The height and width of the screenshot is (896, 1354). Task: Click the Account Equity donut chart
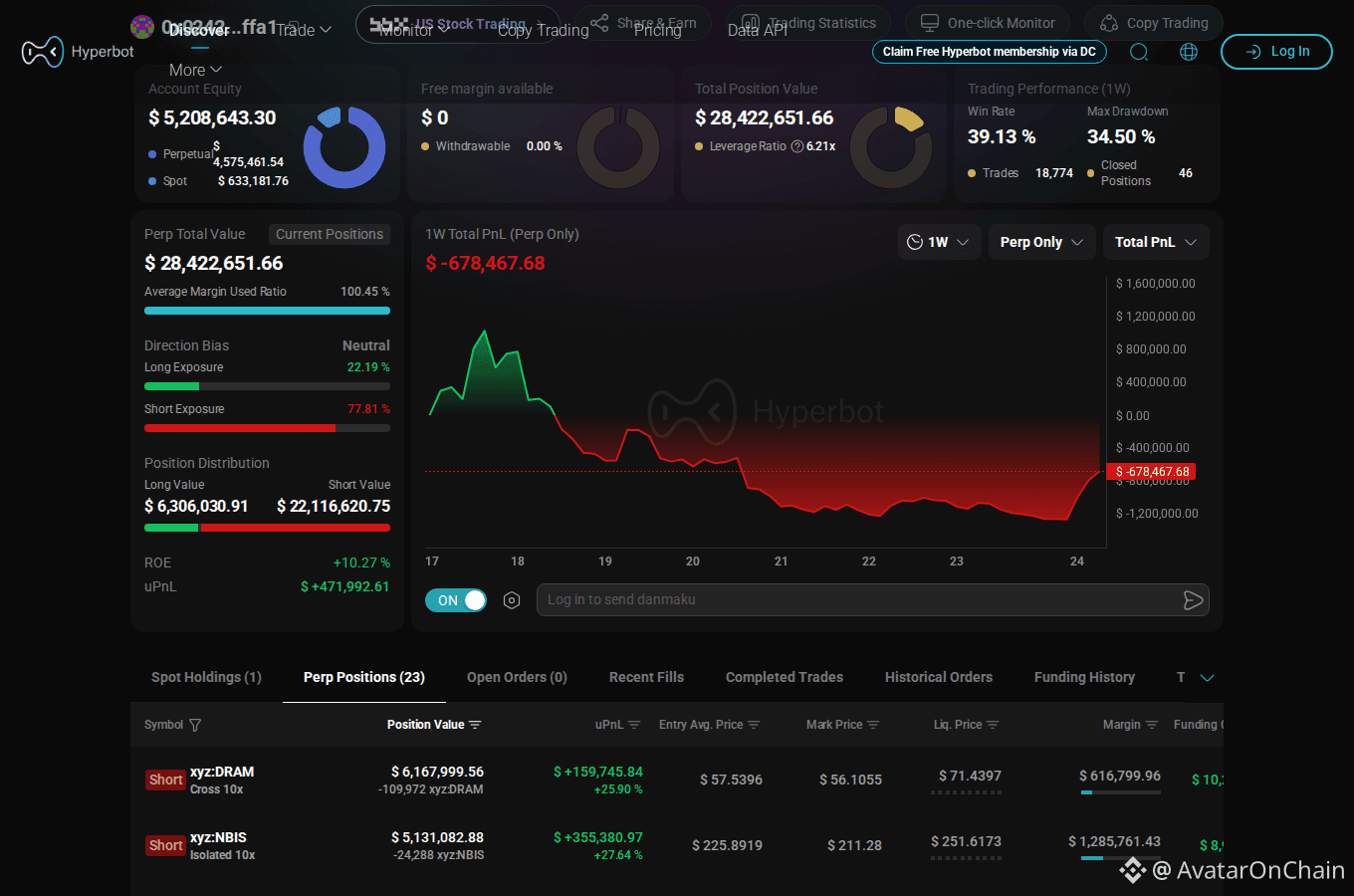click(x=343, y=147)
